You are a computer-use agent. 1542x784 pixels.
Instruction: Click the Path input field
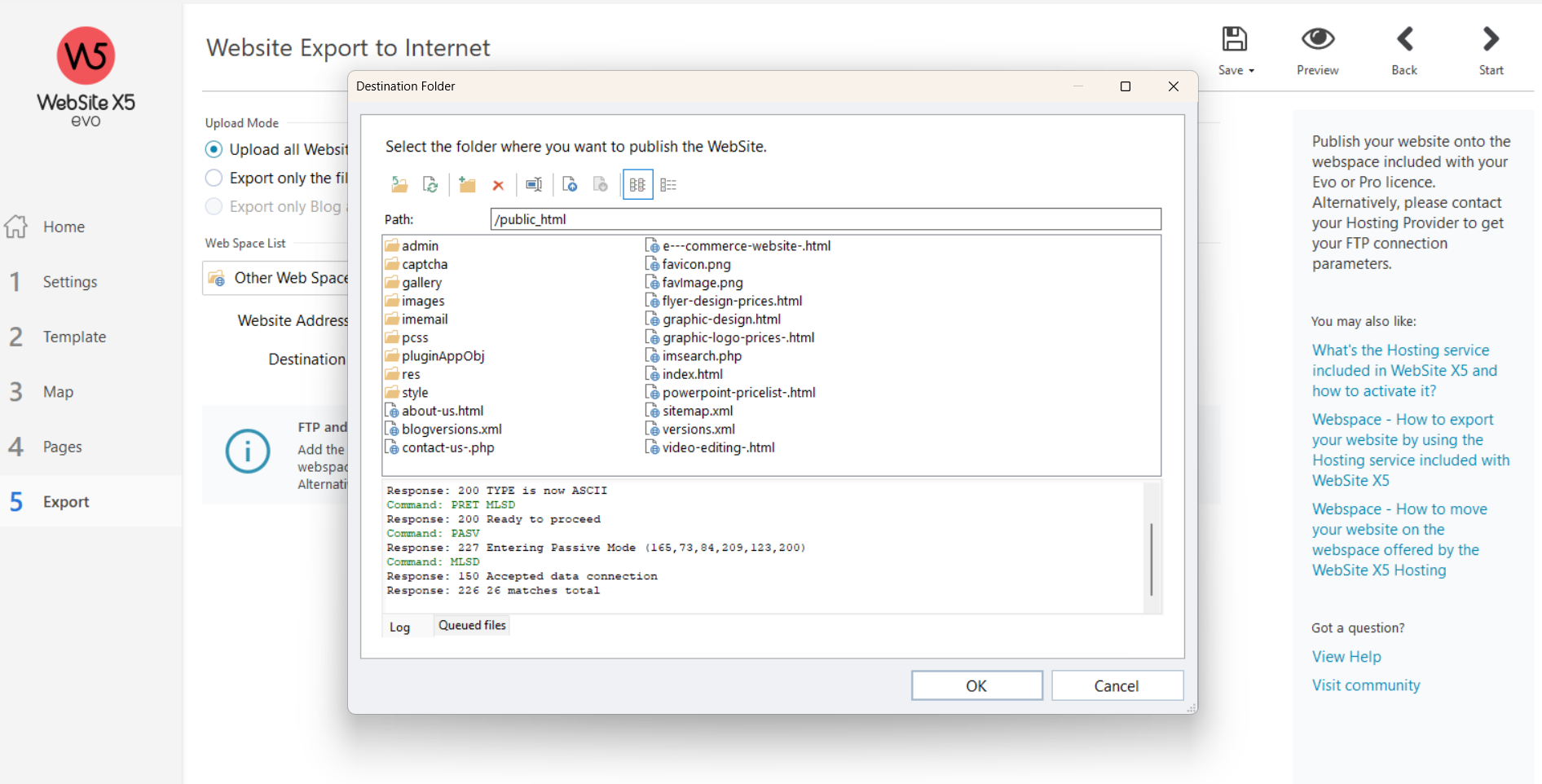tap(826, 219)
